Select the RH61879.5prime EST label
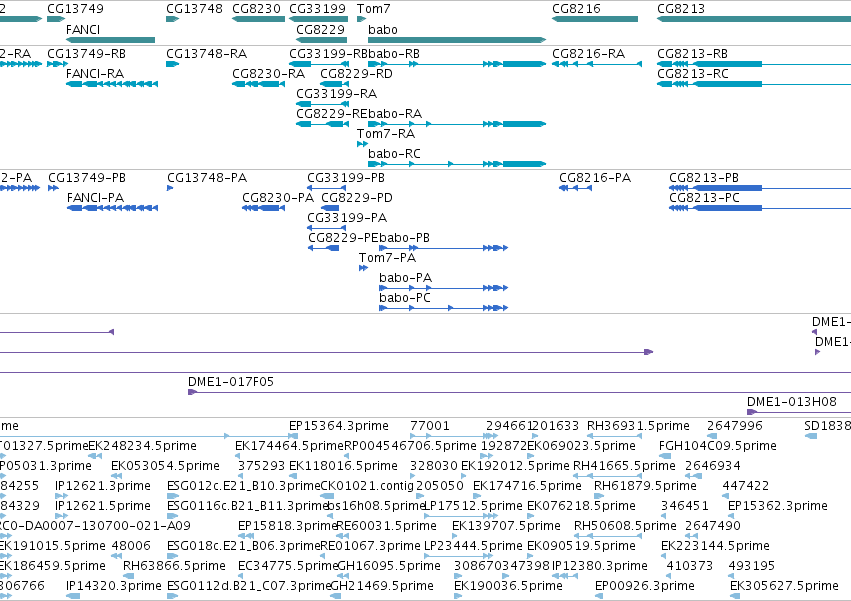This screenshot has height=601, width=851. click(x=645, y=486)
